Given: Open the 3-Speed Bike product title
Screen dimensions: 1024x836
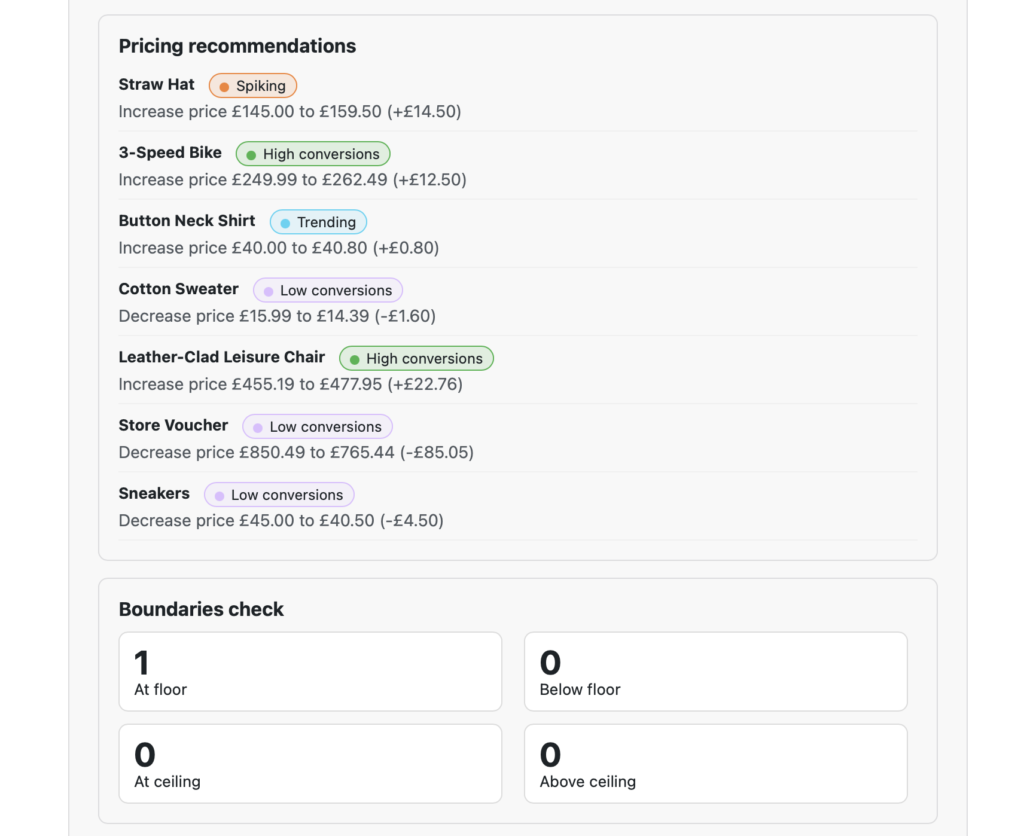Looking at the screenshot, I should pos(170,152).
